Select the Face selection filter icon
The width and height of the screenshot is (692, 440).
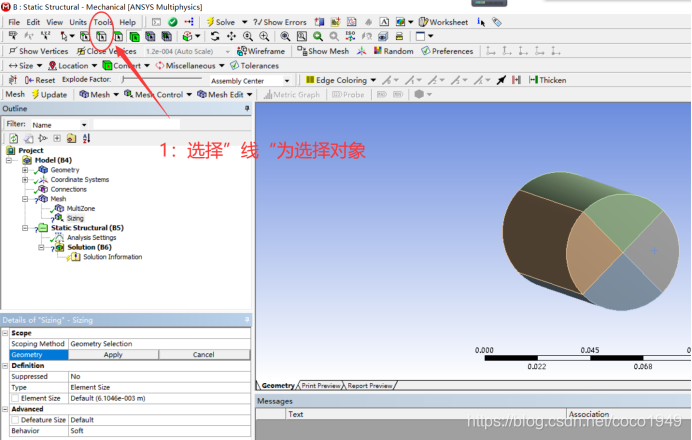118,36
